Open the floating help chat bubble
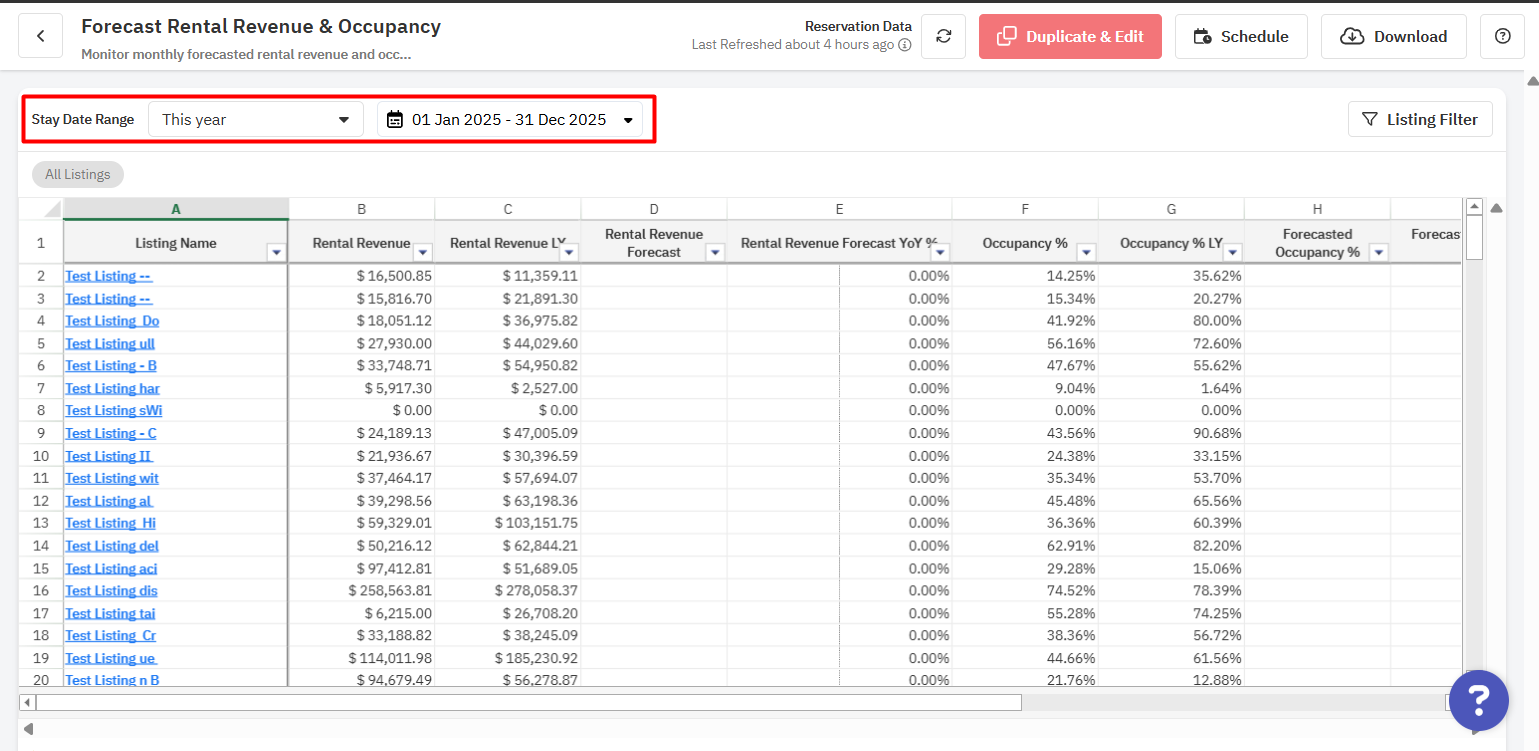Image resolution: width=1539 pixels, height=751 pixels. pyautogui.click(x=1478, y=700)
